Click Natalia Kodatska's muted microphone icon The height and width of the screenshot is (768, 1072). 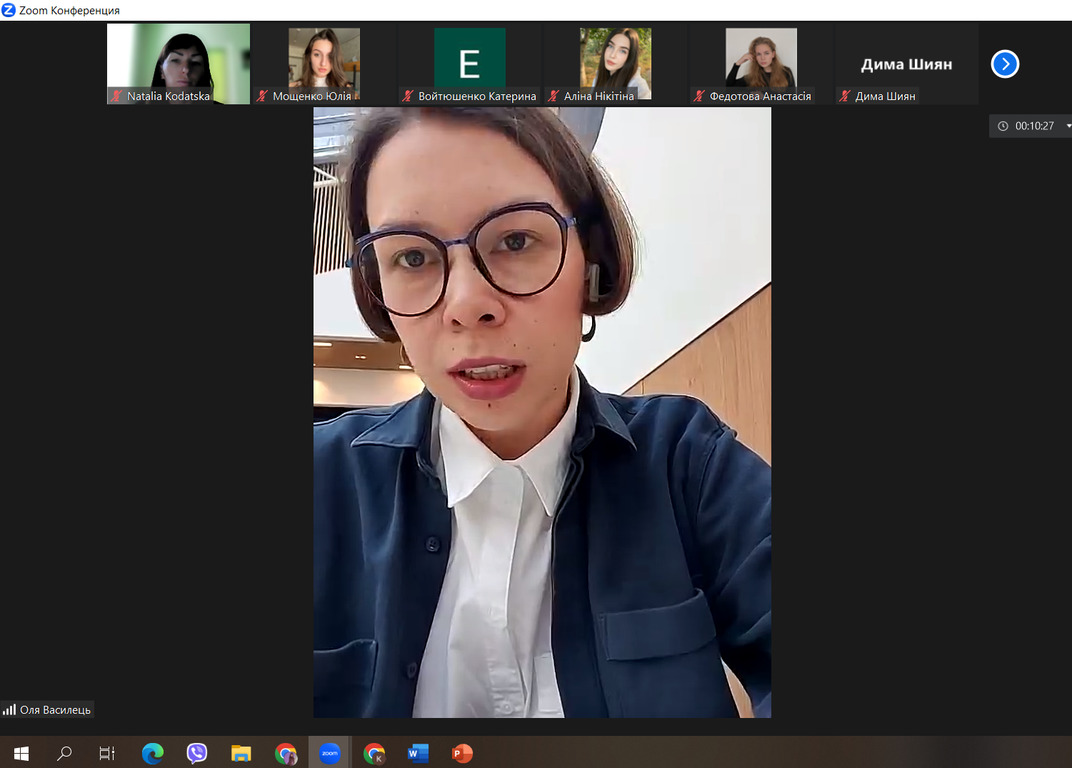[x=117, y=96]
